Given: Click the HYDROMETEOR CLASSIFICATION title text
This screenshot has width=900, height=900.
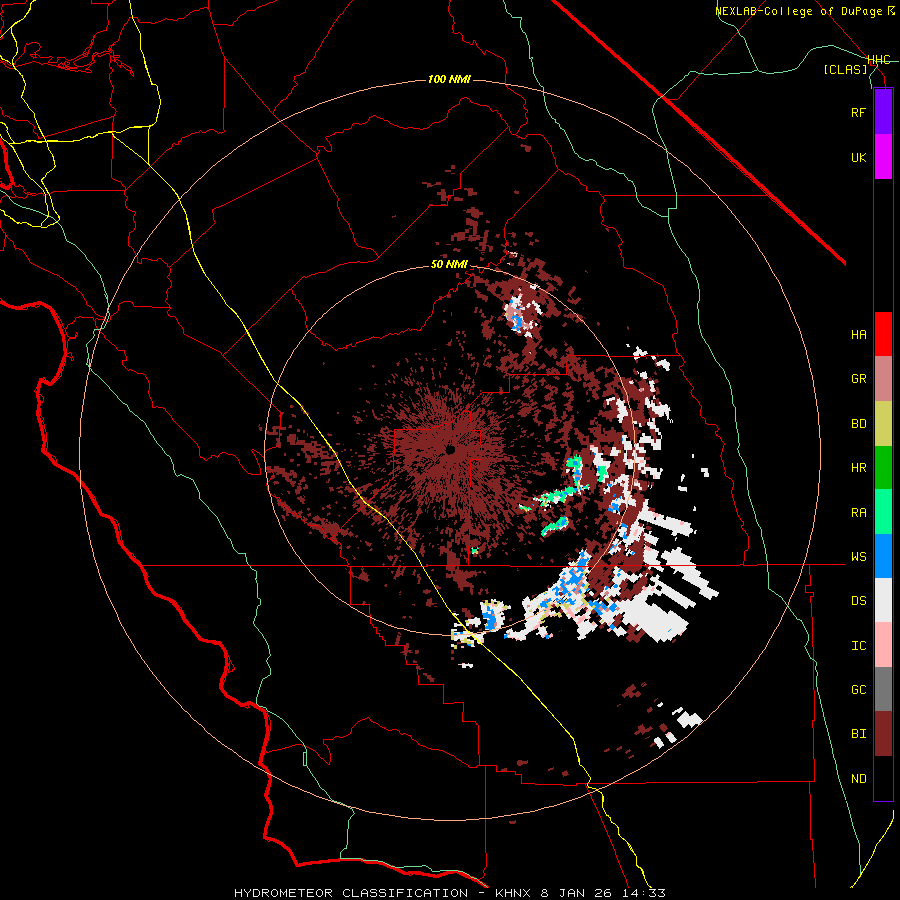Looking at the screenshot, I should tap(351, 893).
